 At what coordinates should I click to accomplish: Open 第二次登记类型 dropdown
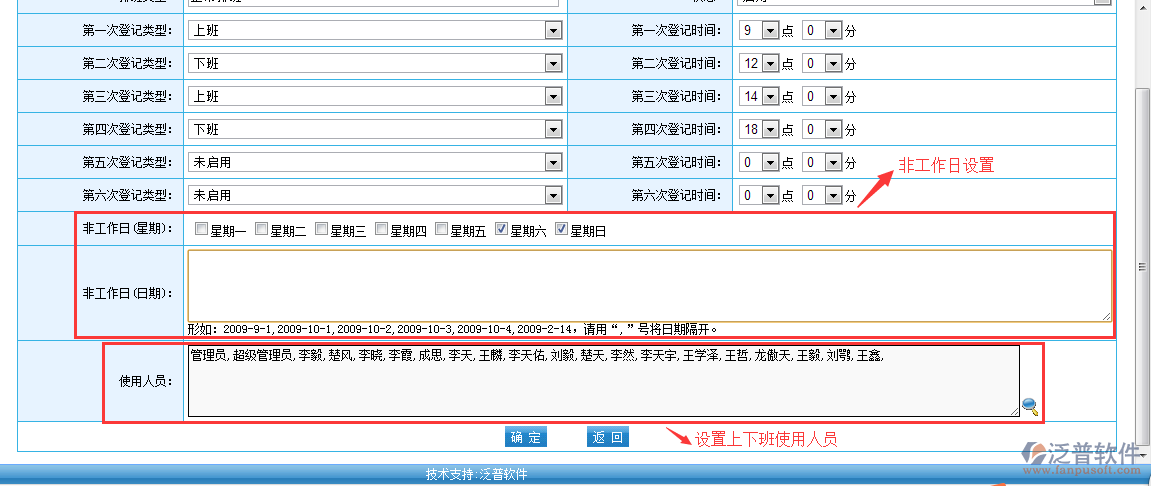coord(375,63)
